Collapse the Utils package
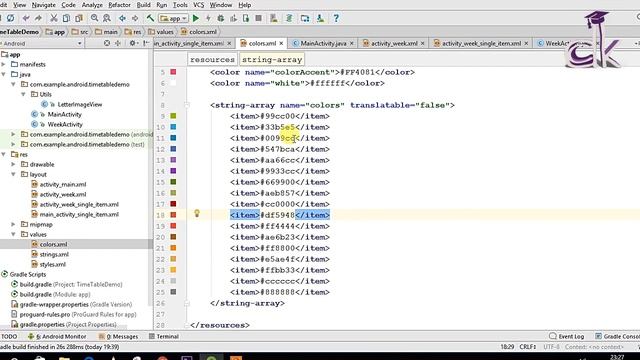 (x=24, y=94)
